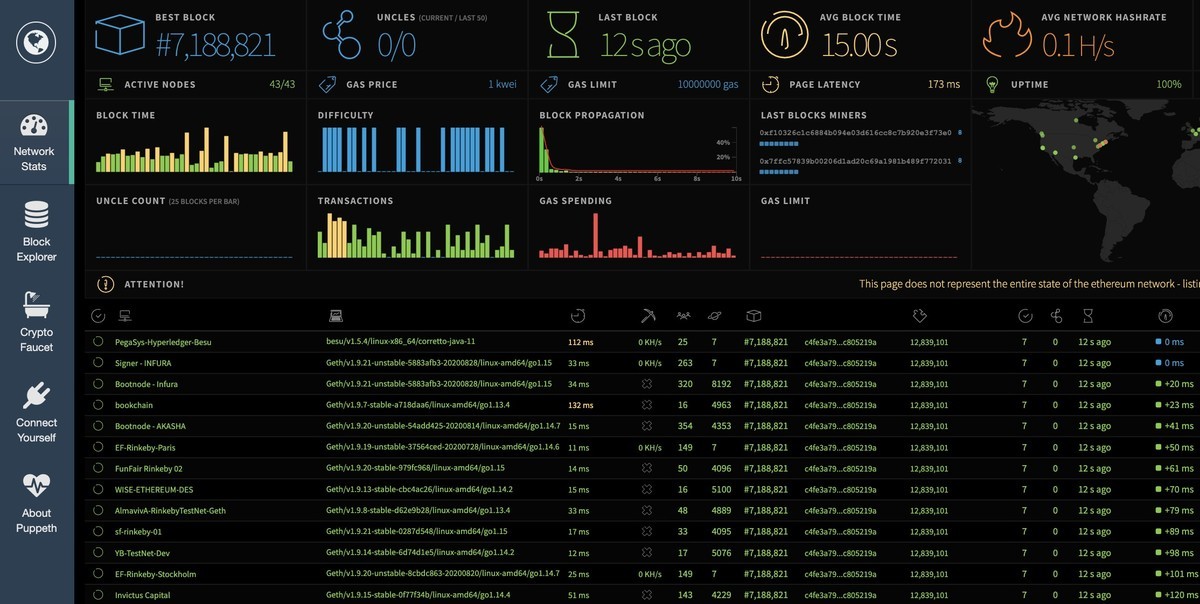Click the 1 kwei gas price value
Viewport: 1200px width, 604px height.
coord(502,85)
